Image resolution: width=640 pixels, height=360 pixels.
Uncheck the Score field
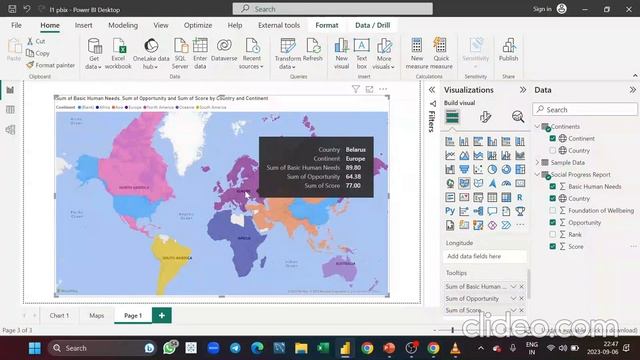click(553, 246)
